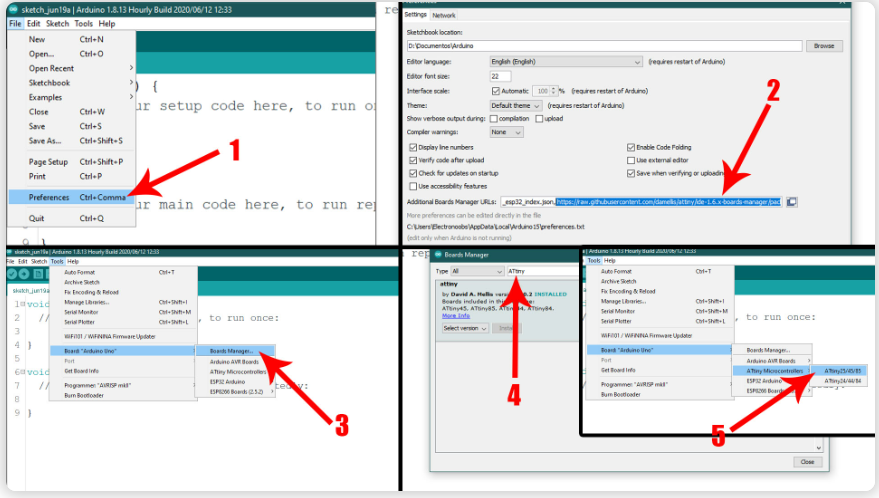879x498 pixels.
Task: Choose Close (Ctrl+W) in File menu
Action: [72, 112]
